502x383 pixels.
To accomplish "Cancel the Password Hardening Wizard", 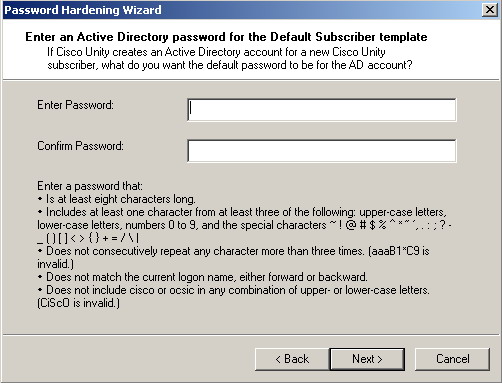I will click(x=452, y=359).
